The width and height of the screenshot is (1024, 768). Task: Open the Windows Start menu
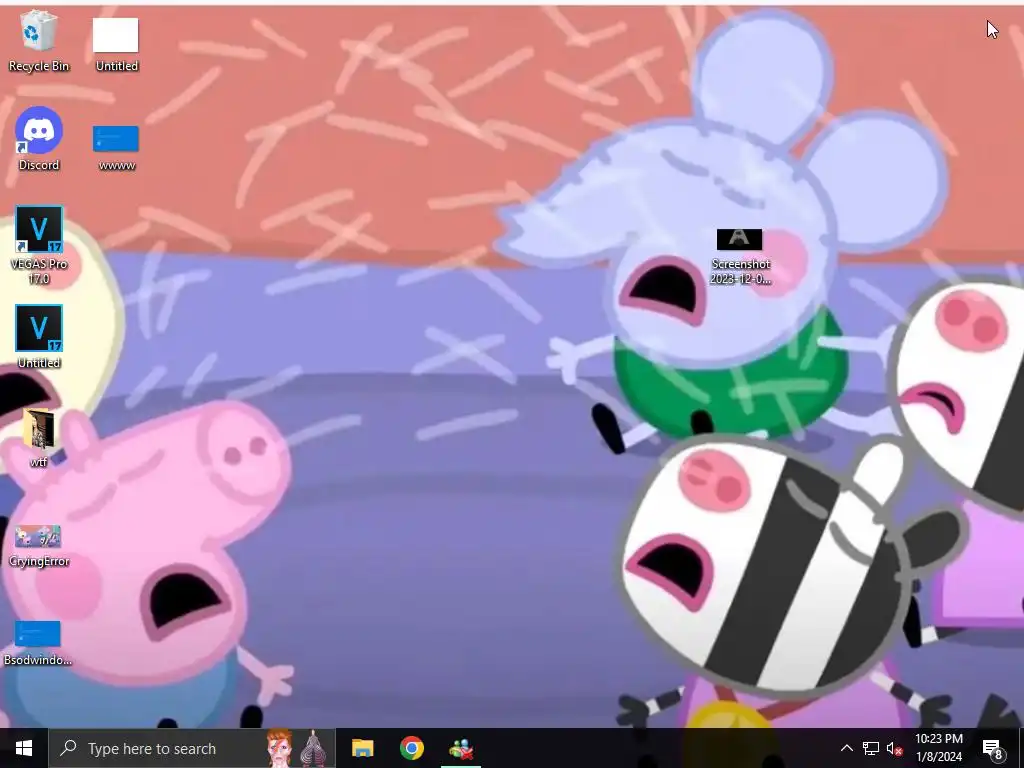(x=24, y=748)
